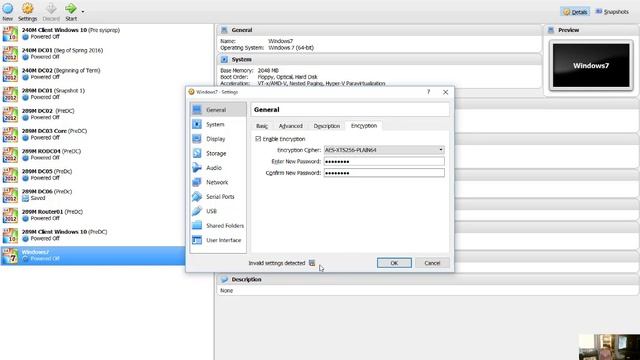This screenshot has height=360, width=640.
Task: Select the Shared Folders settings category
Action: (218, 226)
